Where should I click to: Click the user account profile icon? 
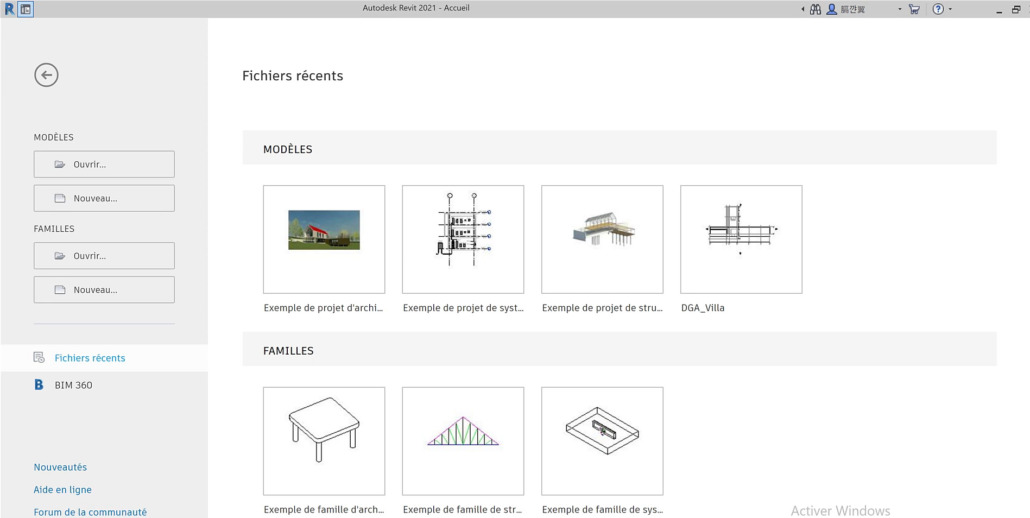pyautogui.click(x=832, y=9)
